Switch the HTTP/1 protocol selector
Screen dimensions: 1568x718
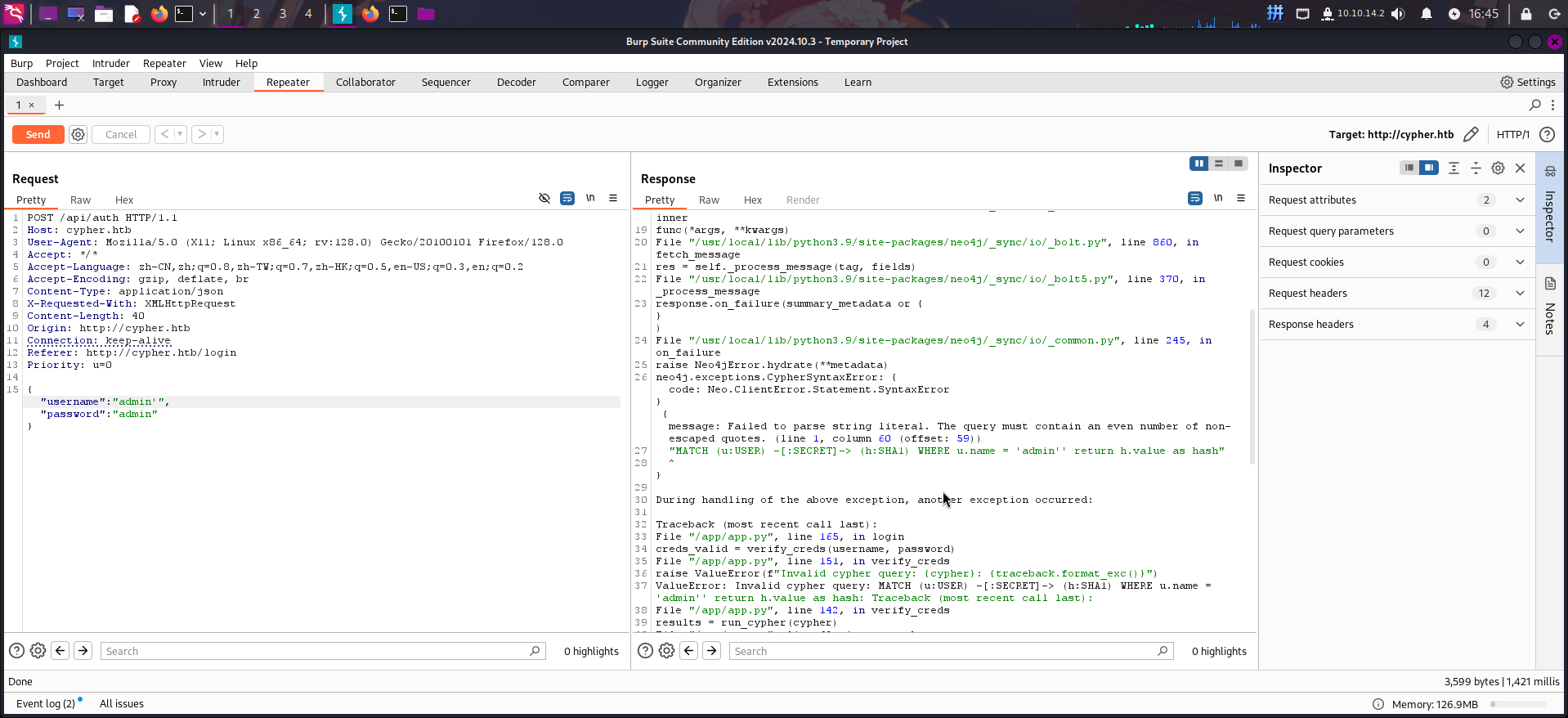[x=1512, y=134]
